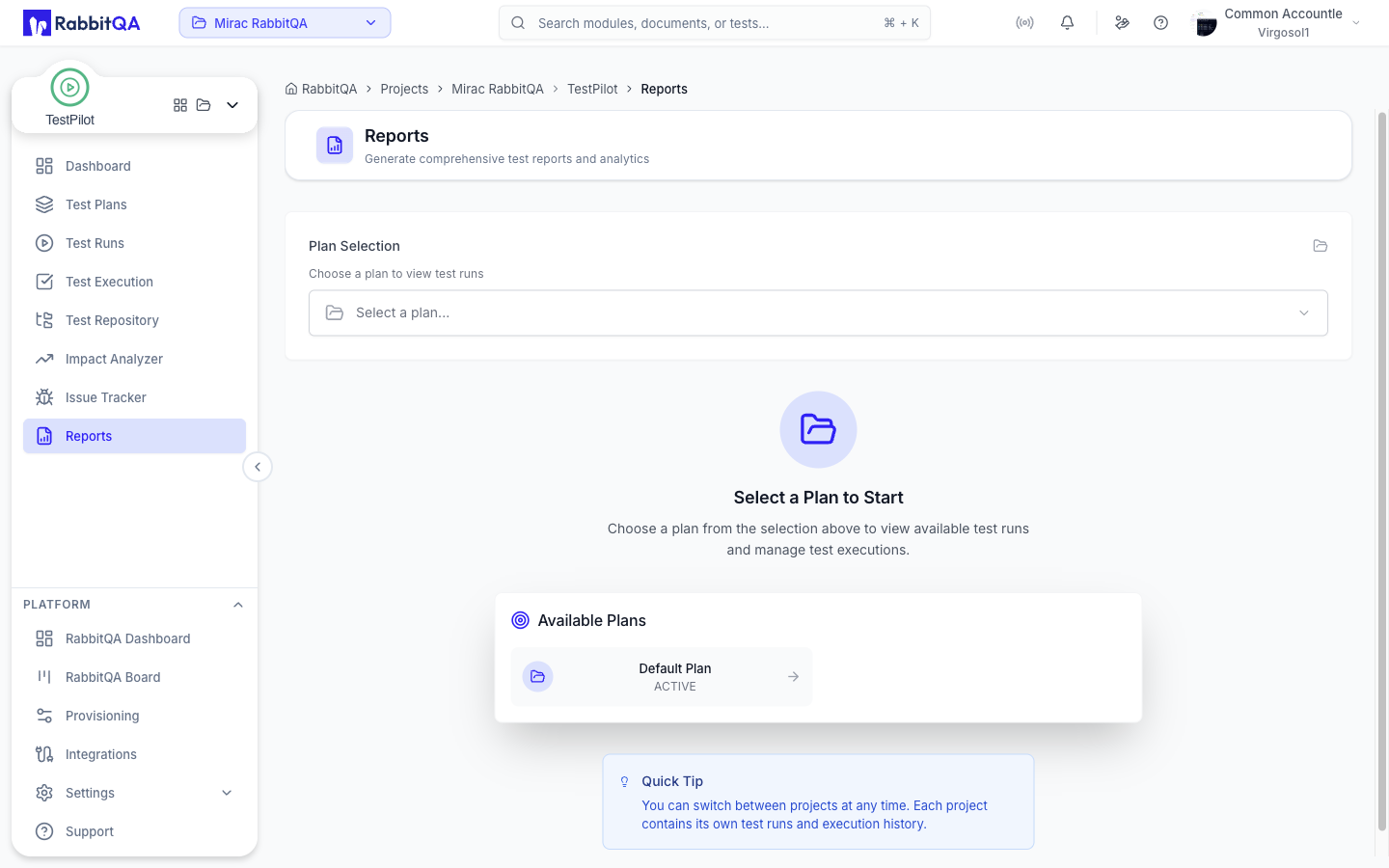Click the Reports page header icon
Image resolution: width=1389 pixels, height=868 pixels.
335,146
